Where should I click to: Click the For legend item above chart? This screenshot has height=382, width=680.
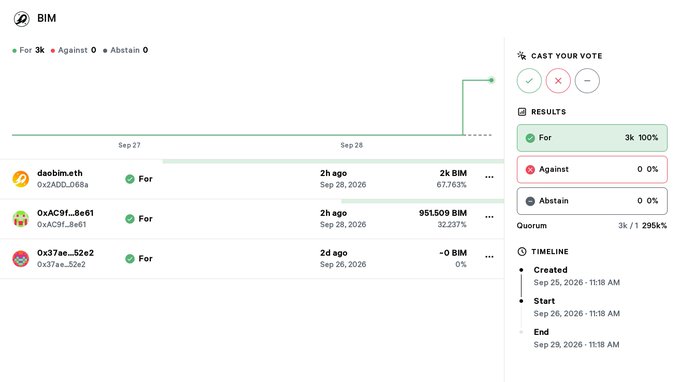(x=29, y=50)
